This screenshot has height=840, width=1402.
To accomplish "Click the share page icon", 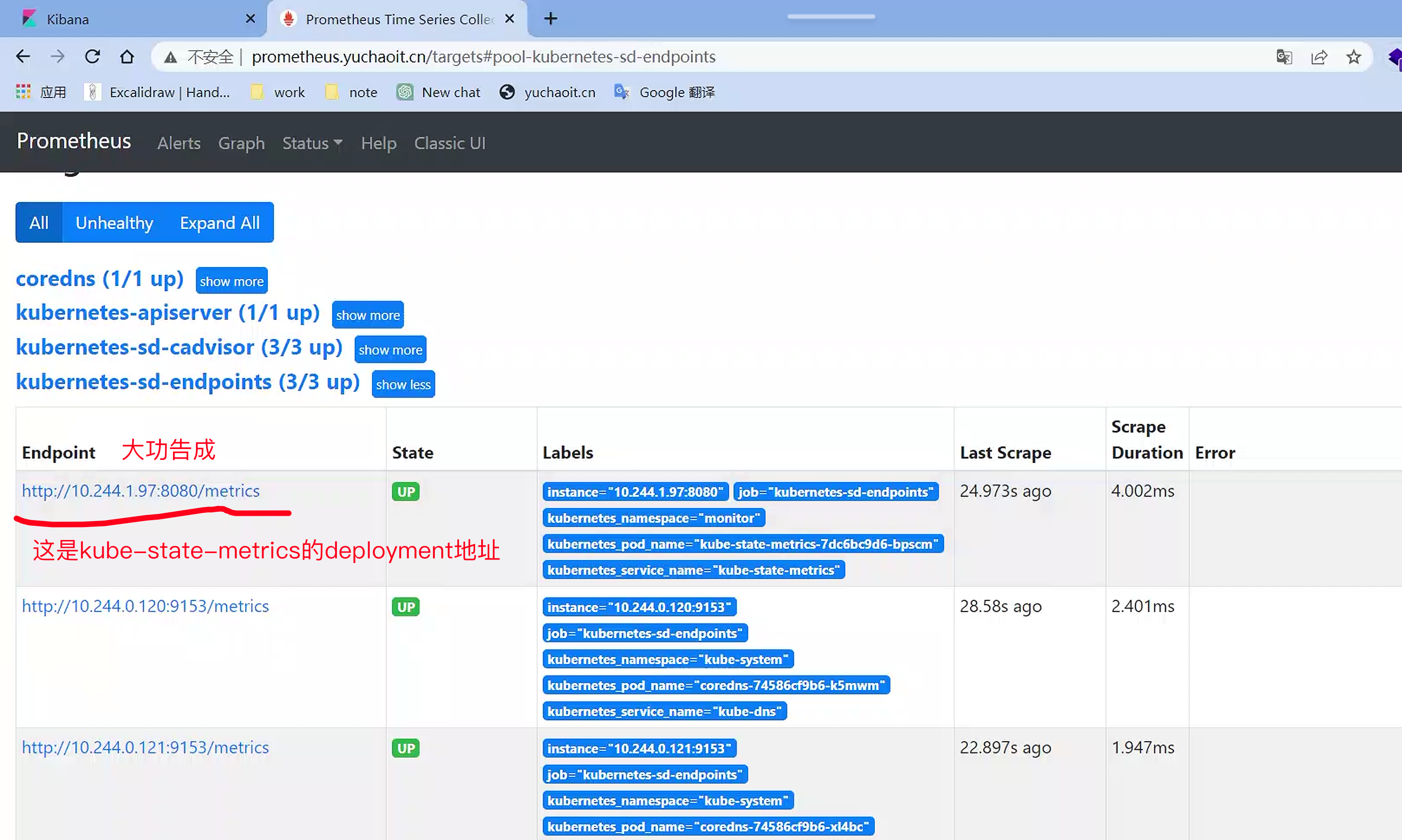I will tap(1319, 57).
